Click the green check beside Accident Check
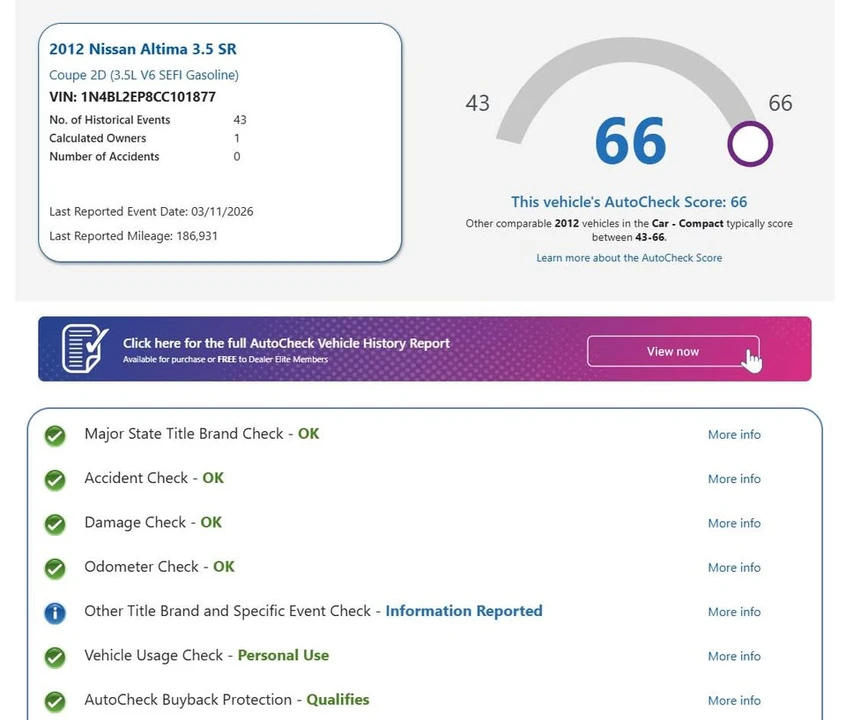This screenshot has width=846, height=720. point(55,479)
